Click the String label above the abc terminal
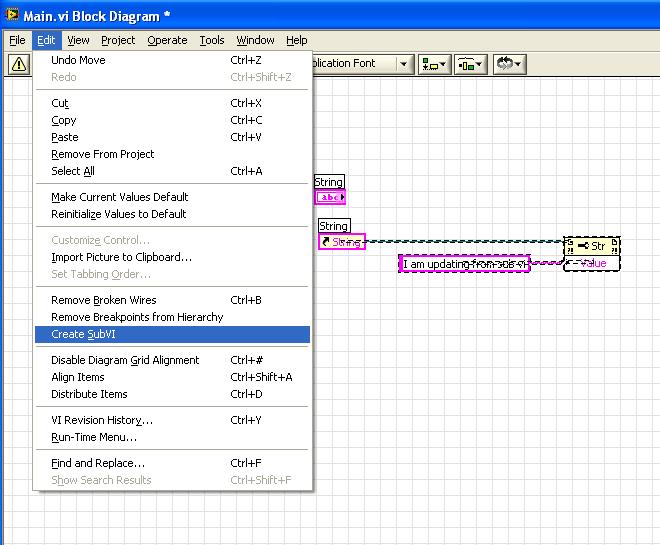 pos(329,182)
